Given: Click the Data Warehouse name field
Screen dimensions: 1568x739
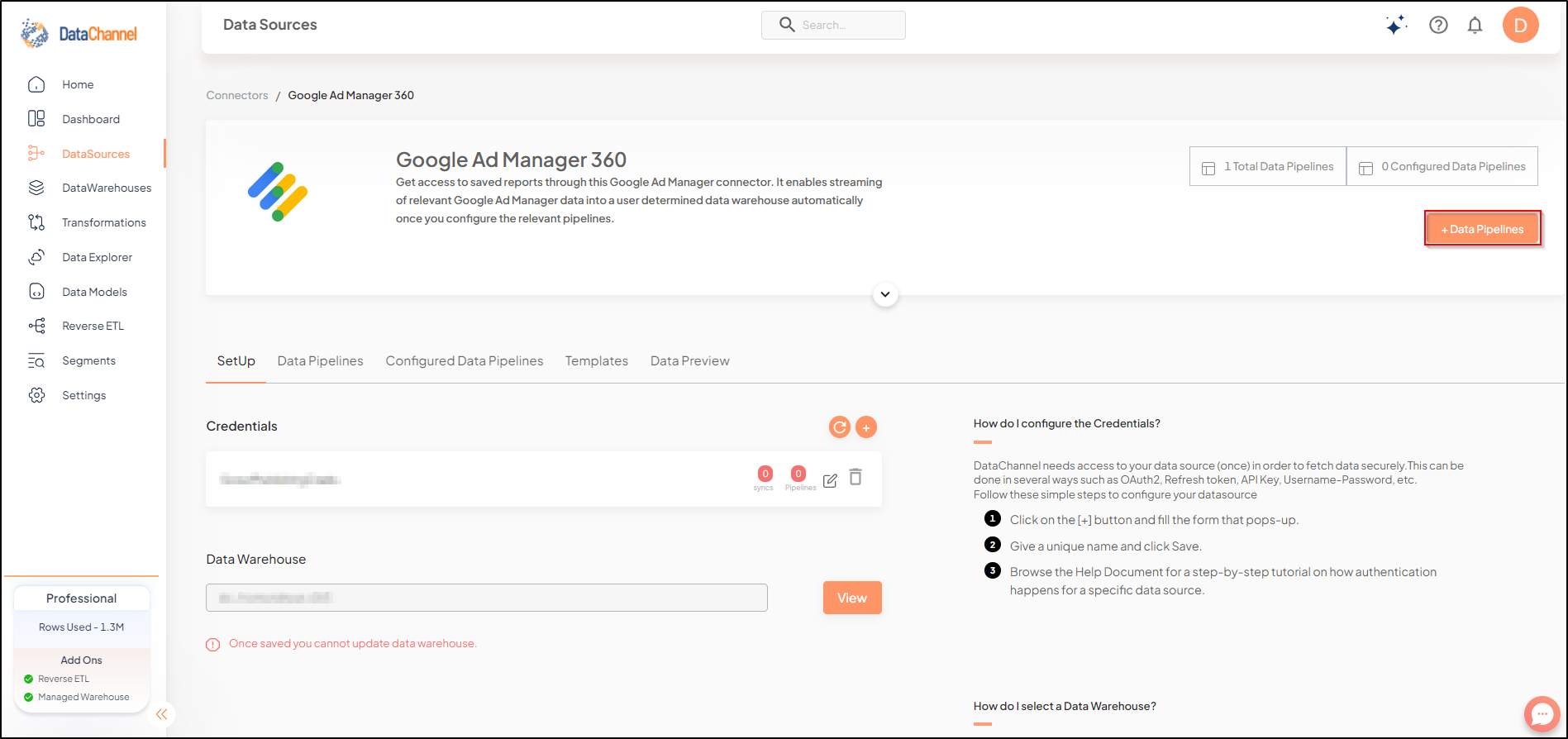Looking at the screenshot, I should coord(487,598).
